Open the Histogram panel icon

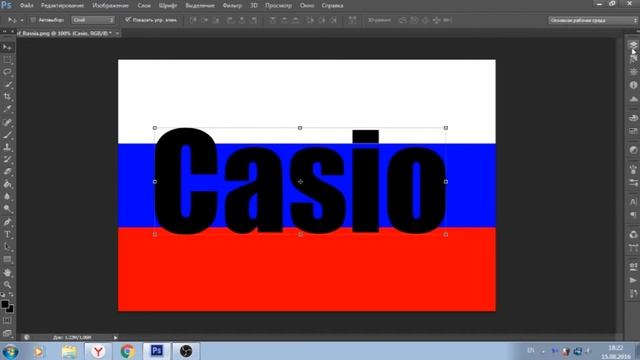tap(633, 99)
